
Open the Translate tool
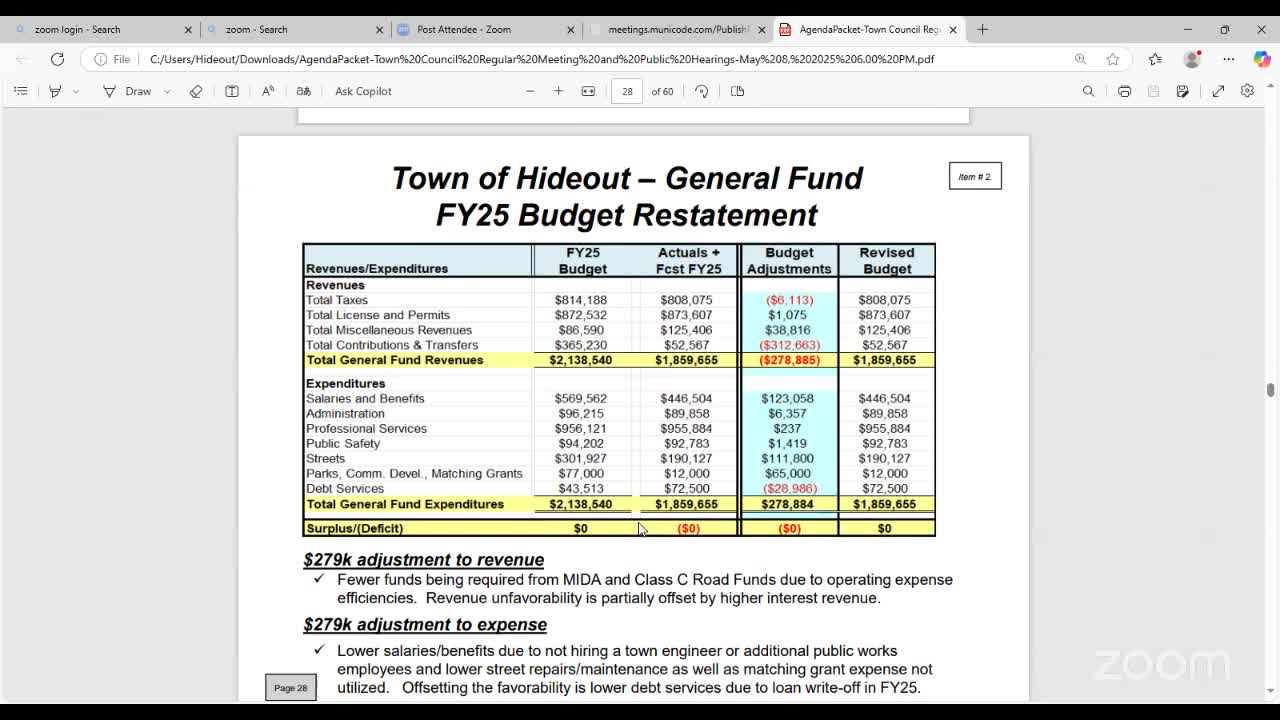tap(304, 91)
